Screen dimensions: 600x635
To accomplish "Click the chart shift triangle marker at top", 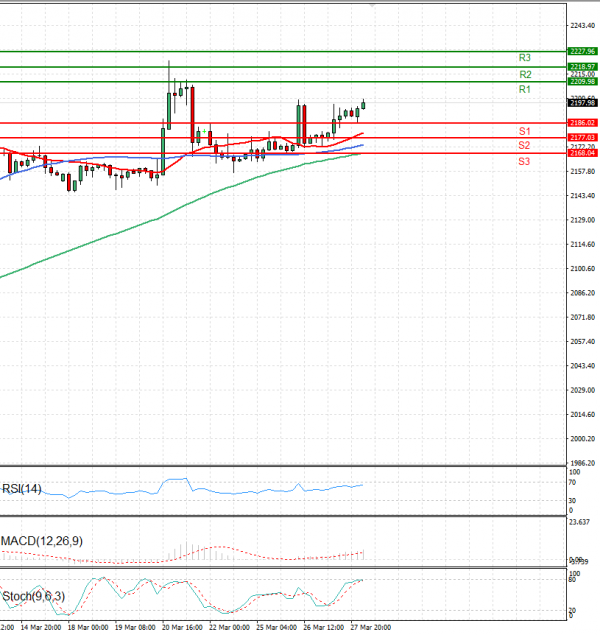I will click(x=374, y=5).
